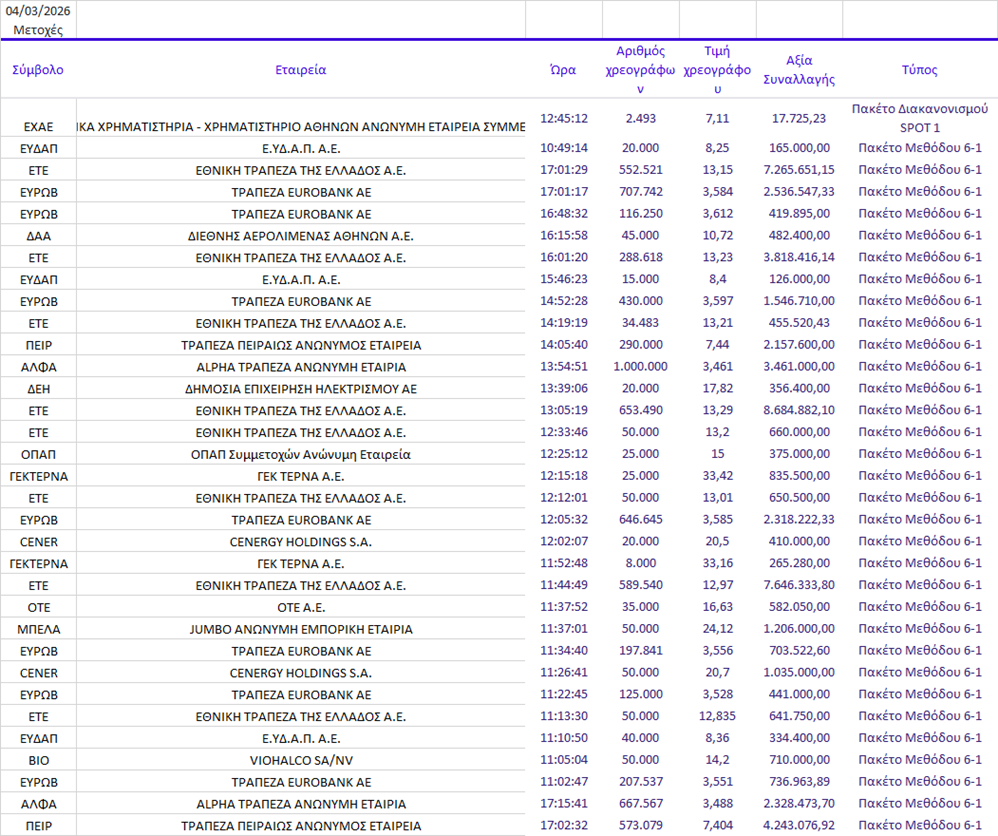Image resolution: width=998 pixels, height=836 pixels.
Task: Select quantity 430.000
Action: click(640, 301)
